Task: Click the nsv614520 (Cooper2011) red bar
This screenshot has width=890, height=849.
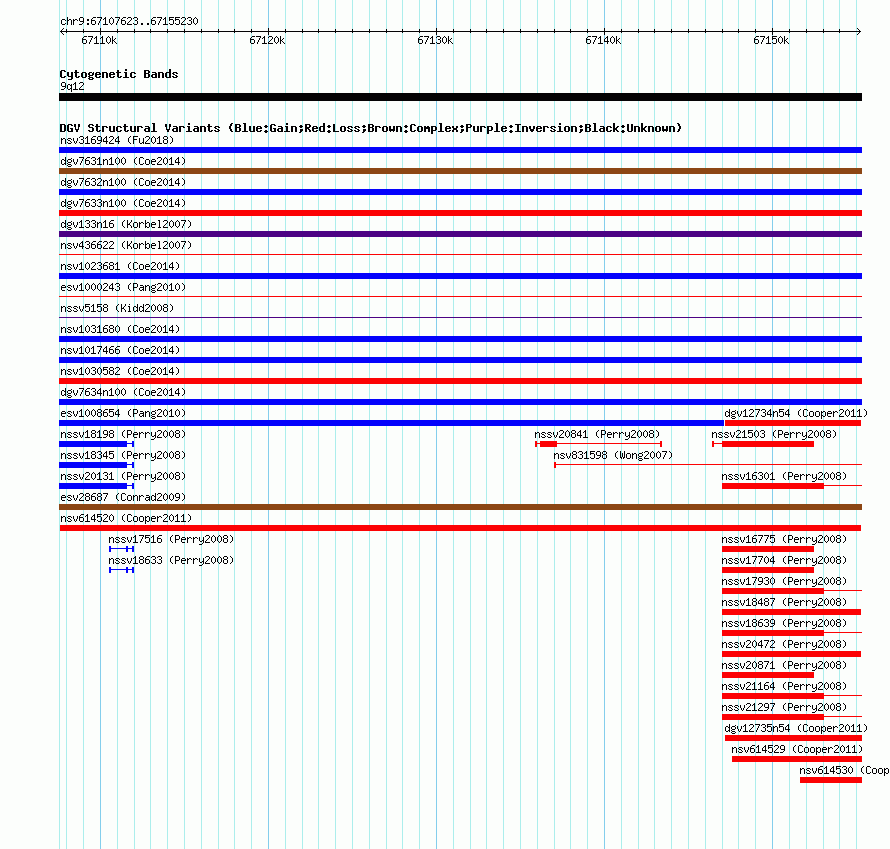Action: [460, 528]
